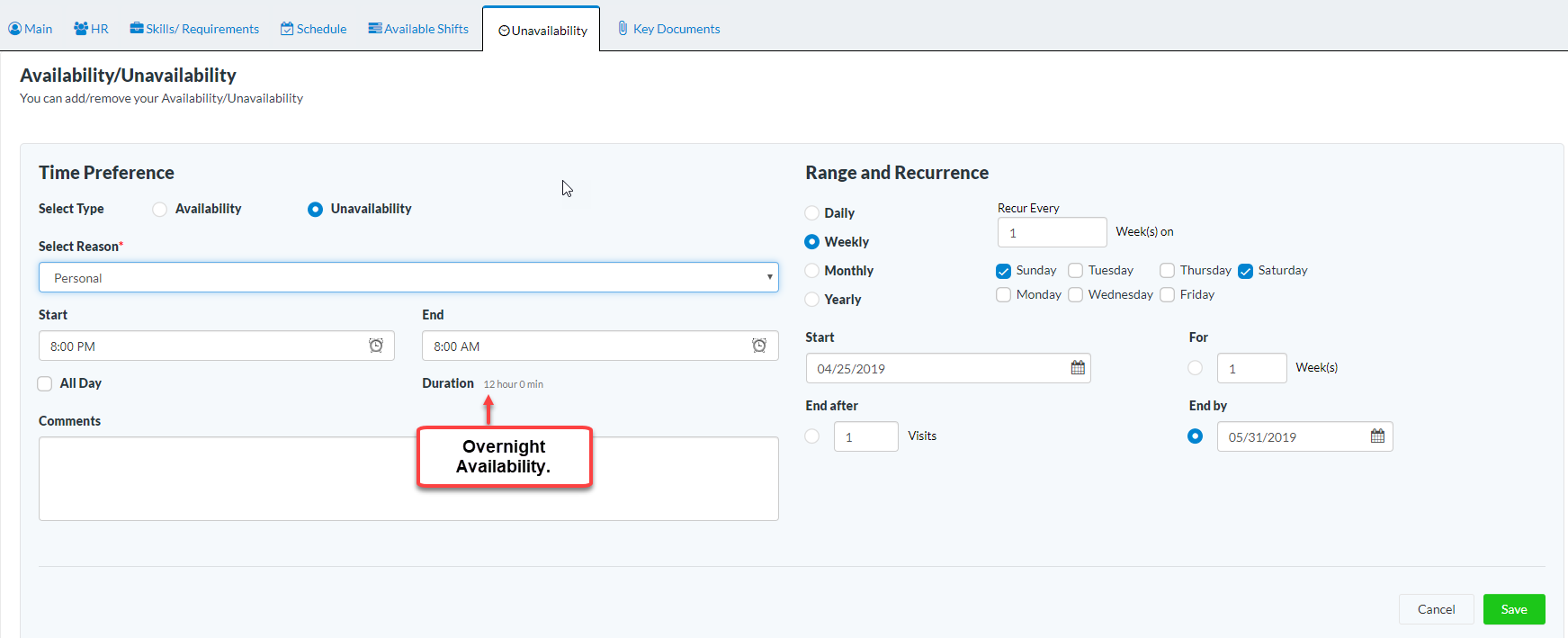Screen dimensions: 1568x638
Task: Check the Wednesday checkbox
Action: coord(1075,295)
